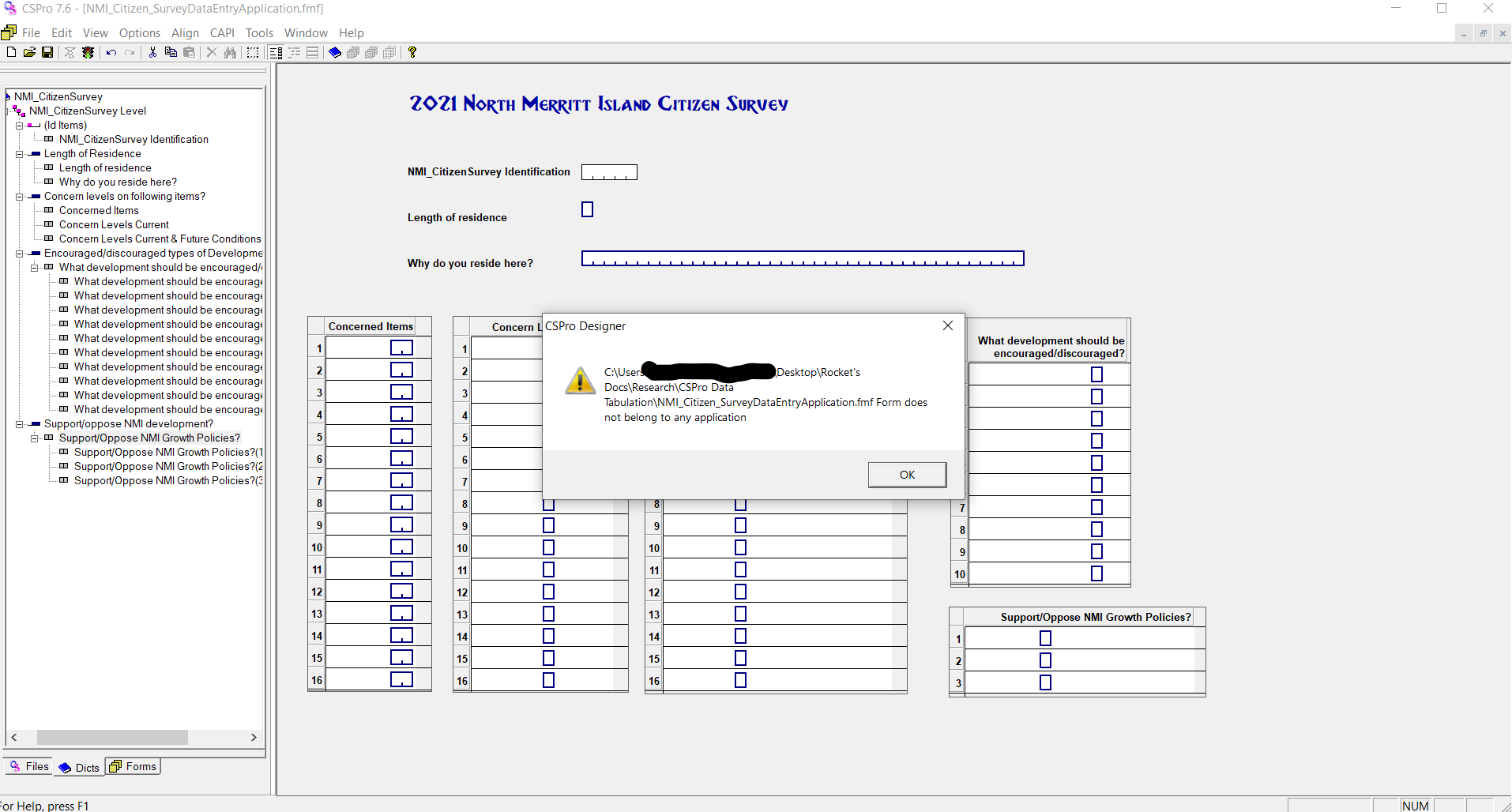This screenshot has width=1512, height=812.
Task: Open the blue dictionary book icon
Action: (x=335, y=52)
